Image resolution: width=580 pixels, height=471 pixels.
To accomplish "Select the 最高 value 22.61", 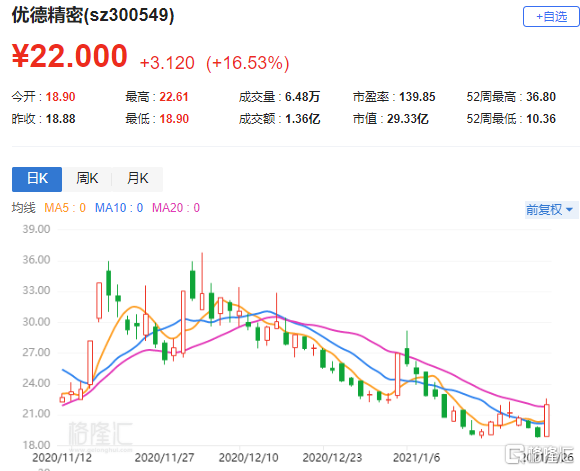I will coord(174,97).
